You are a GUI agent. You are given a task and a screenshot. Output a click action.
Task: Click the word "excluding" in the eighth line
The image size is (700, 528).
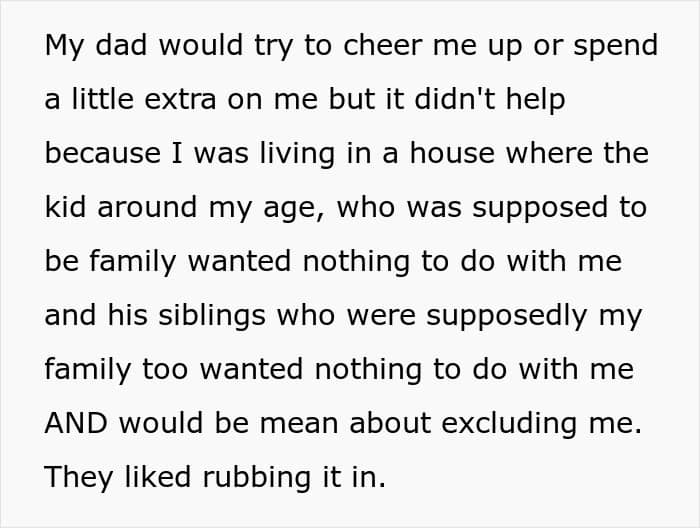(509, 424)
